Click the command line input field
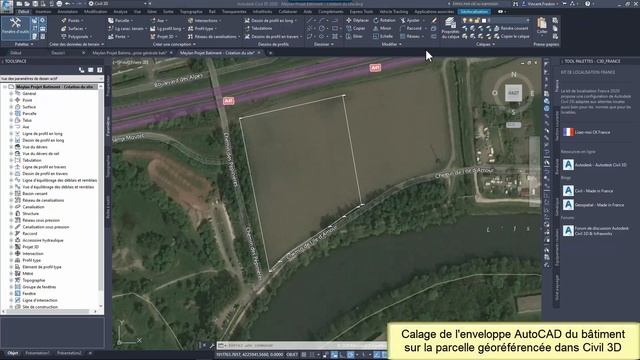Viewport: 640px width, 360px height. (x=302, y=346)
